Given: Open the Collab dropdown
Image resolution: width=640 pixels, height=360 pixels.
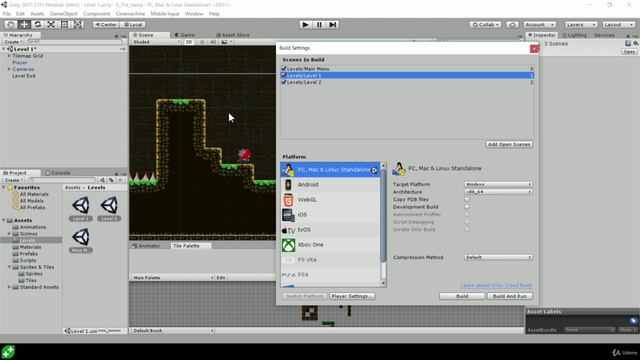Looking at the screenshot, I should pos(485,24).
